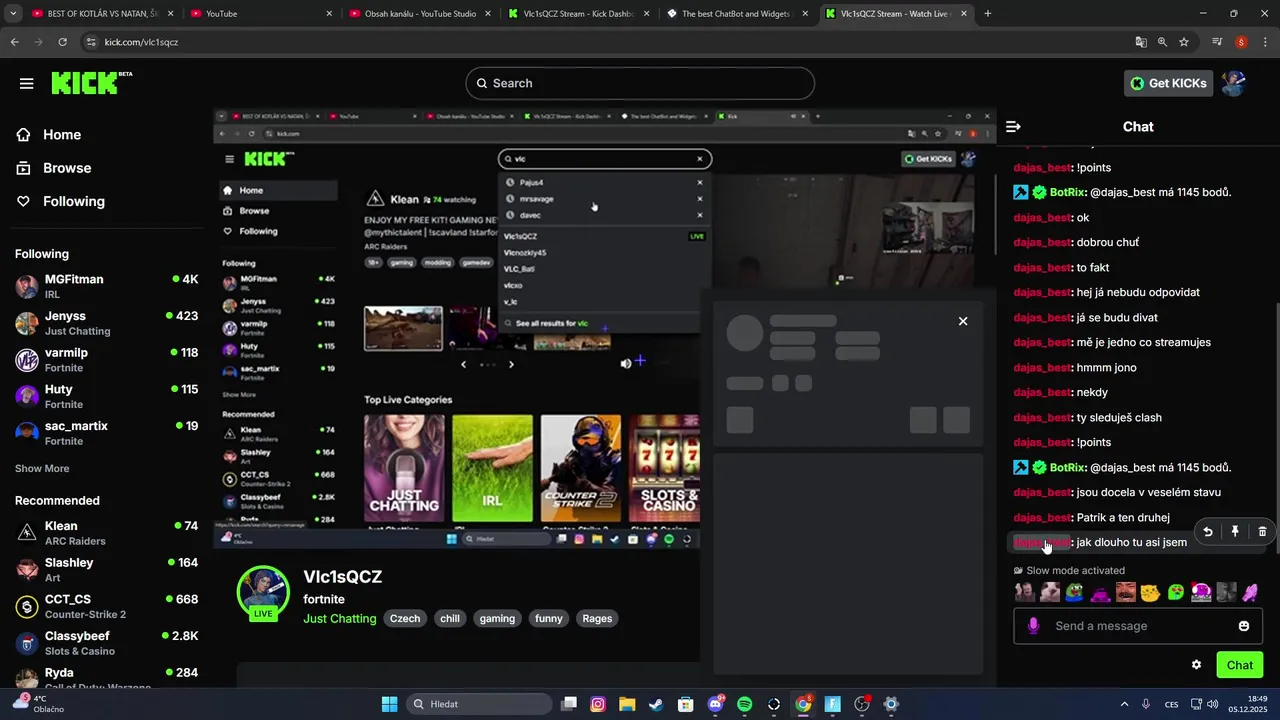Open Classybeef recommended channel
This screenshot has width=1280, height=720.
[x=106, y=643]
